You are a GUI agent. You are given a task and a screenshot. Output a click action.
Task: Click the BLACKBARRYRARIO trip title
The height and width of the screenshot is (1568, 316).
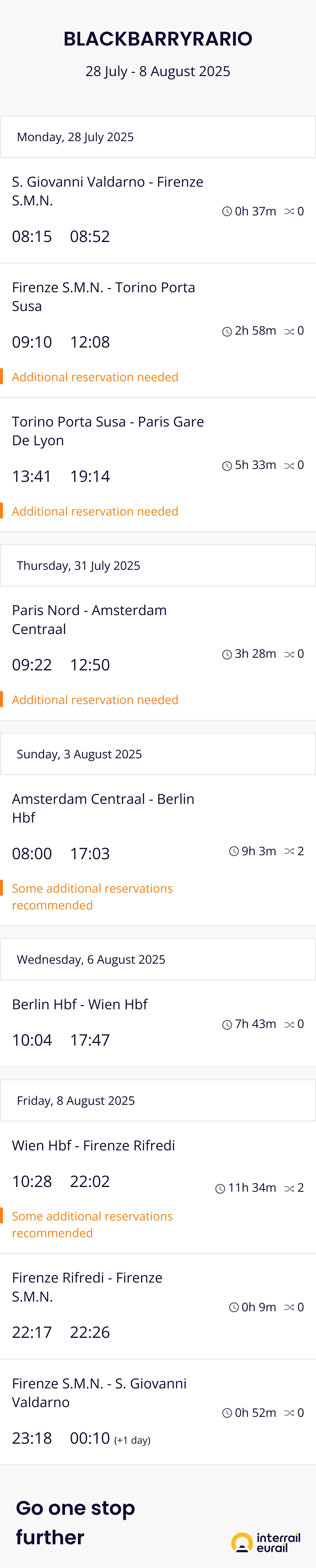[158, 39]
